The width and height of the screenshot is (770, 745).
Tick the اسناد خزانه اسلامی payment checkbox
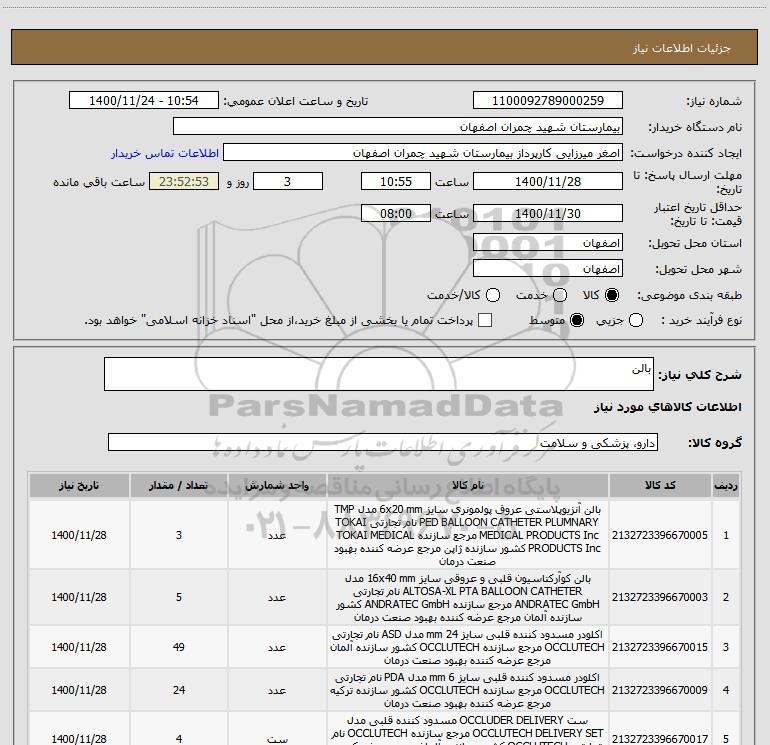pyautogui.click(x=485, y=320)
